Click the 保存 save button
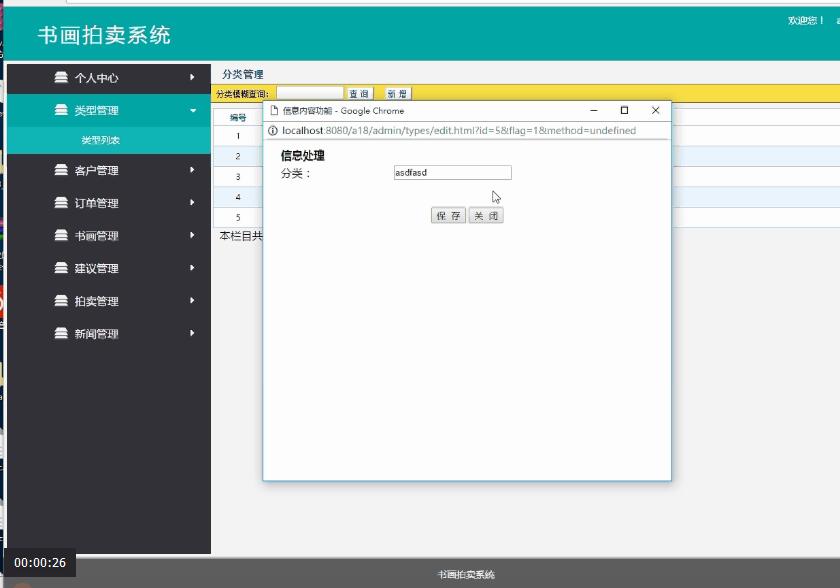Screen dimensions: 840x588 point(448,215)
